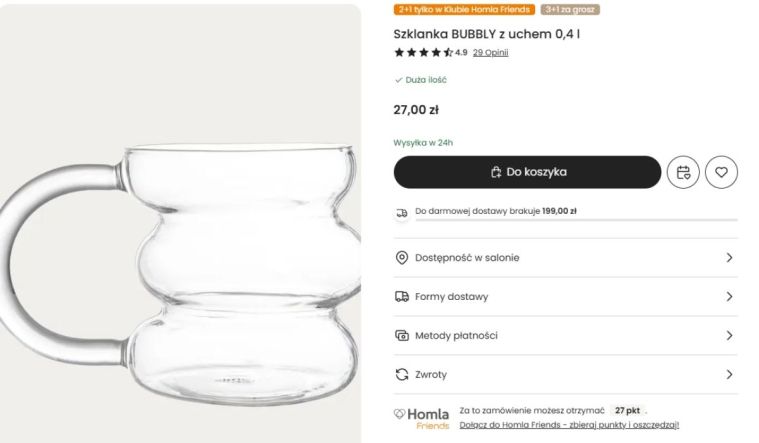The width and height of the screenshot is (759, 443).
Task: Click the 3+1 za grosz promotion badge
Action: pos(570,10)
